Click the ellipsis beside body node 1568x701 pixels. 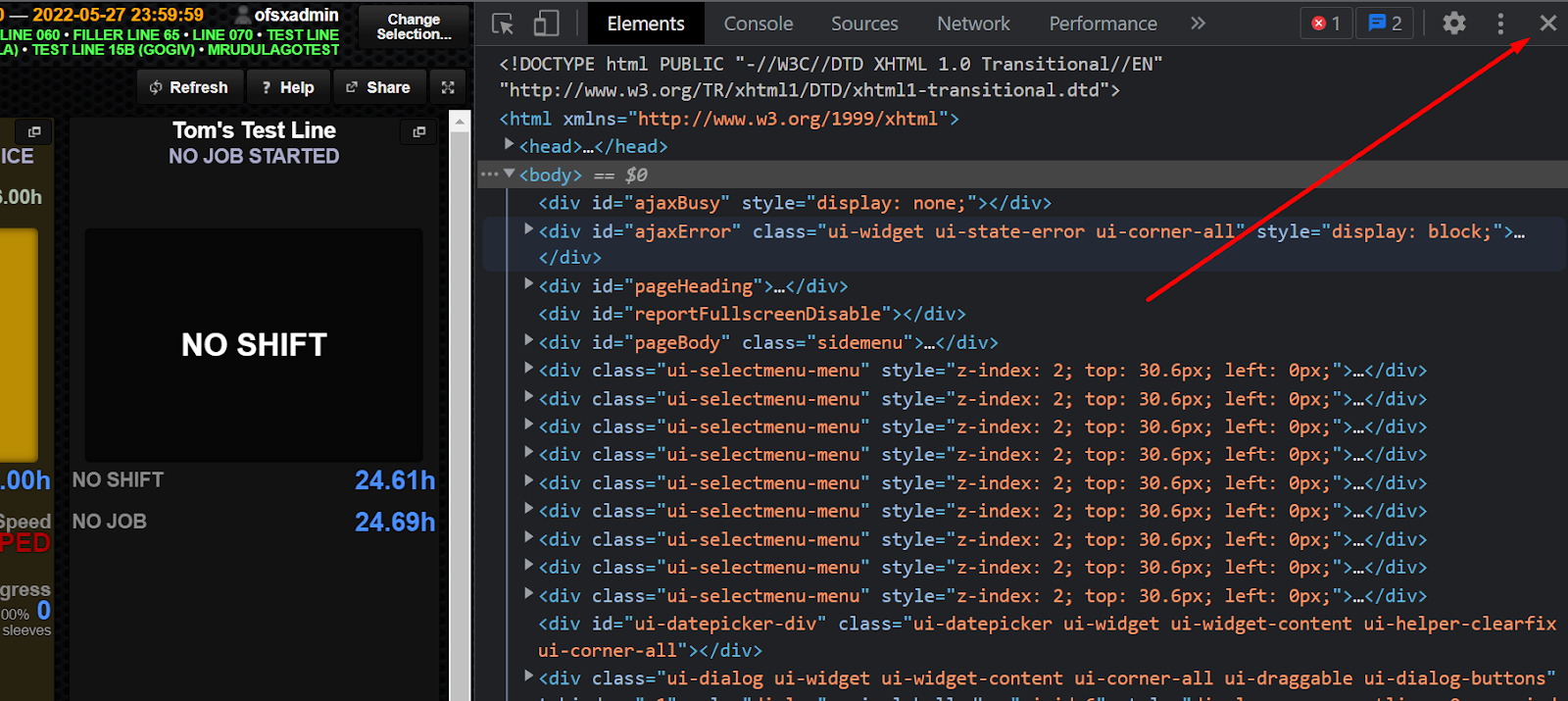click(488, 174)
